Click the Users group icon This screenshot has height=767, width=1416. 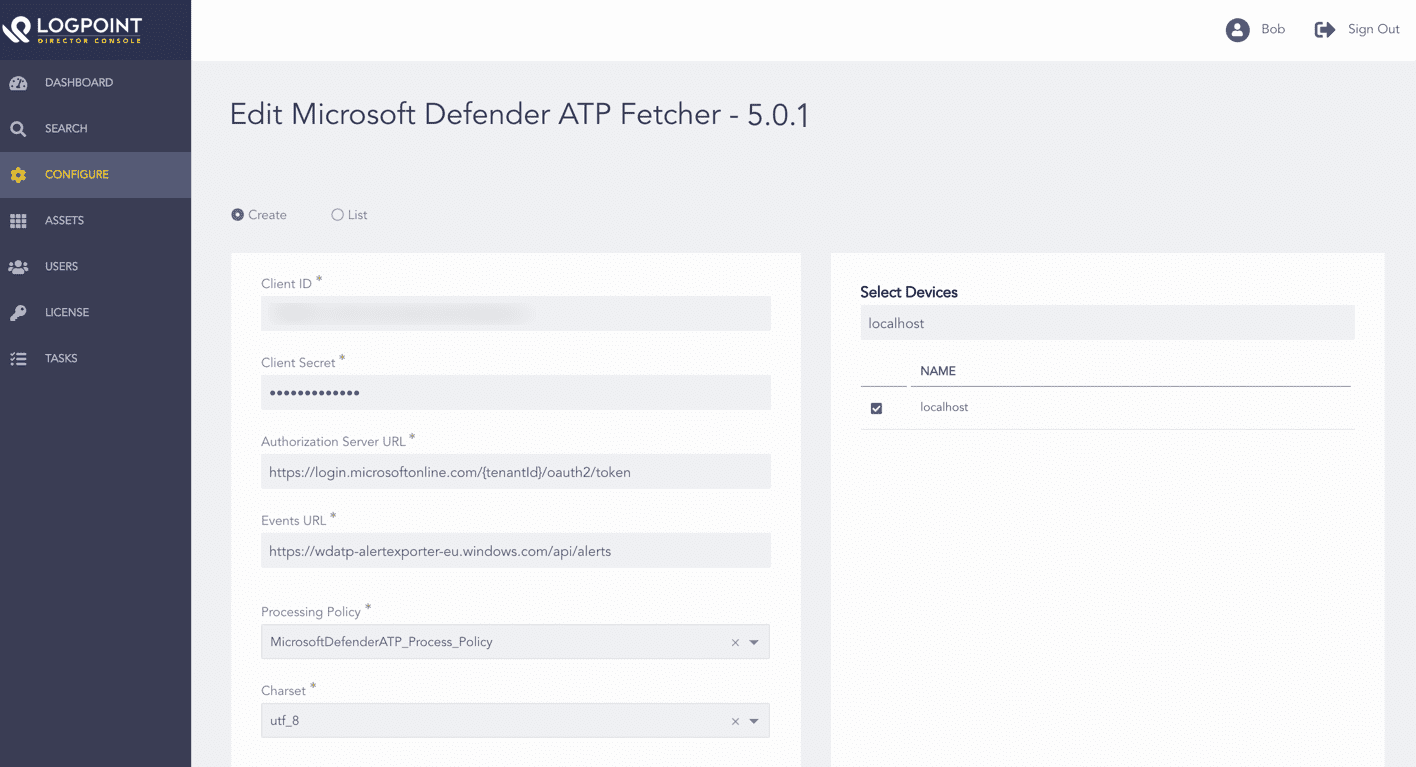point(18,267)
